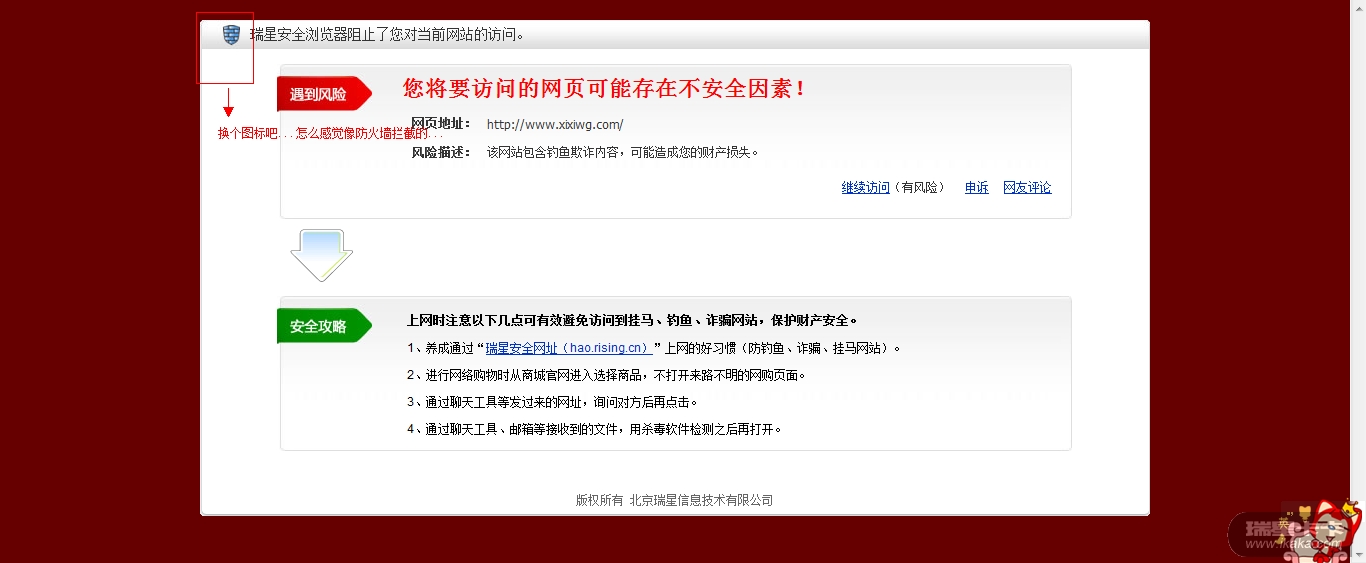Click the heading 您将要访问的网页可能存在不安全因素
The height and width of the screenshot is (563, 1366).
604,88
